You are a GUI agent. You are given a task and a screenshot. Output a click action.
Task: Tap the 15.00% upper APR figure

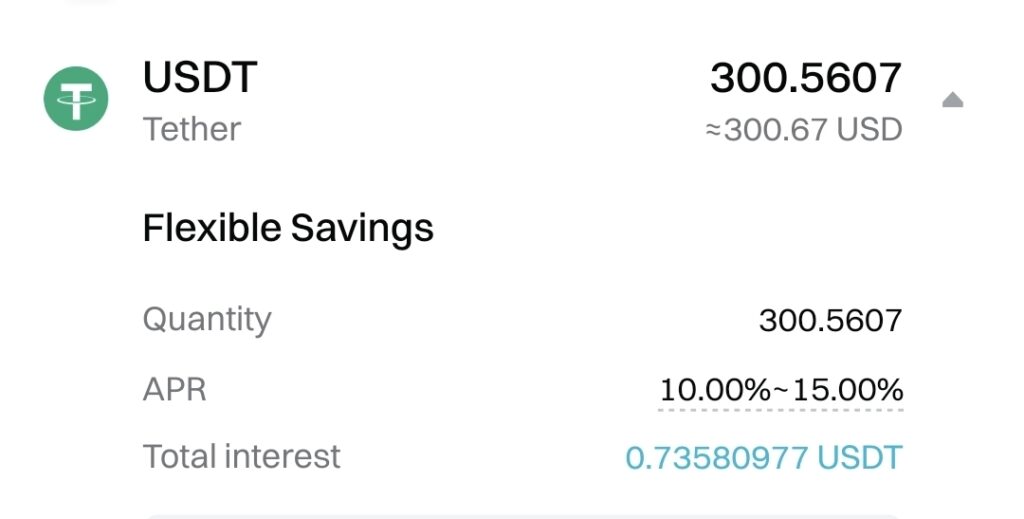[x=848, y=388]
